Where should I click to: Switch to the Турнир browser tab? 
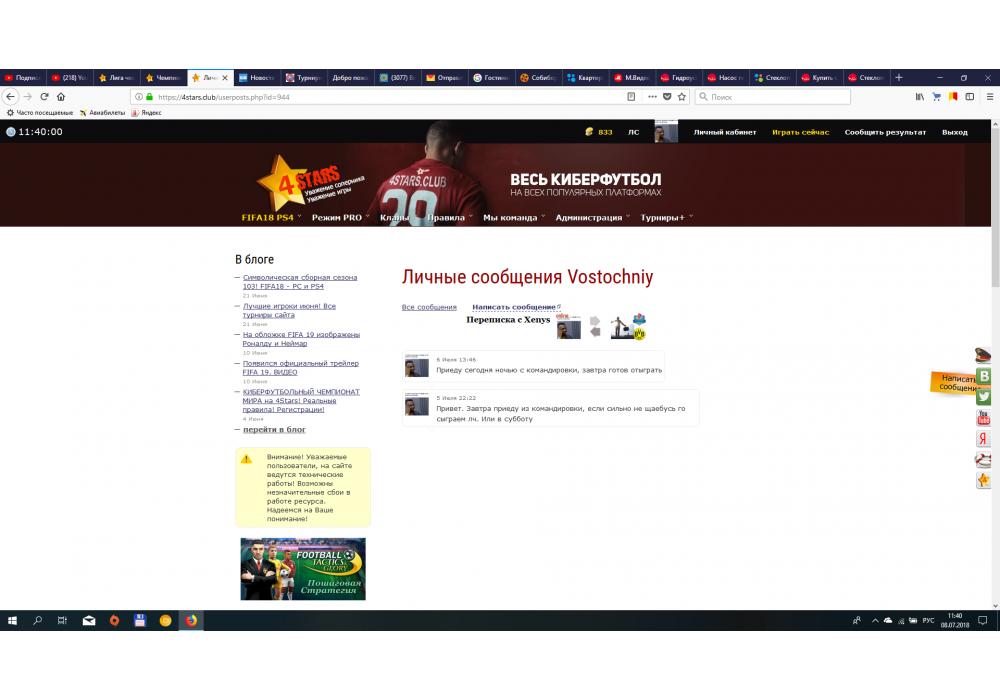(304, 78)
